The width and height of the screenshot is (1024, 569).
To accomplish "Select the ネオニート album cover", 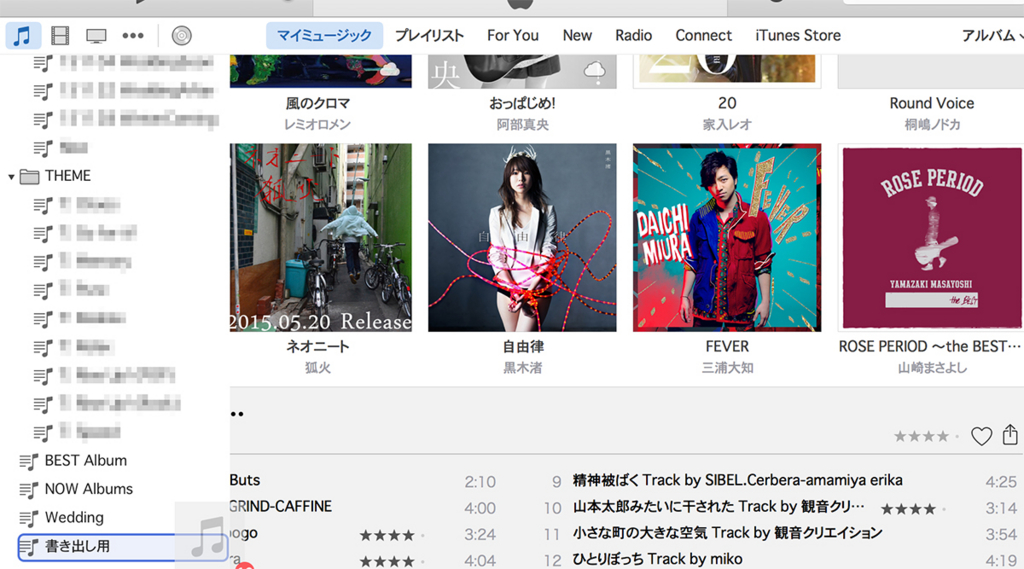I will click(x=321, y=238).
